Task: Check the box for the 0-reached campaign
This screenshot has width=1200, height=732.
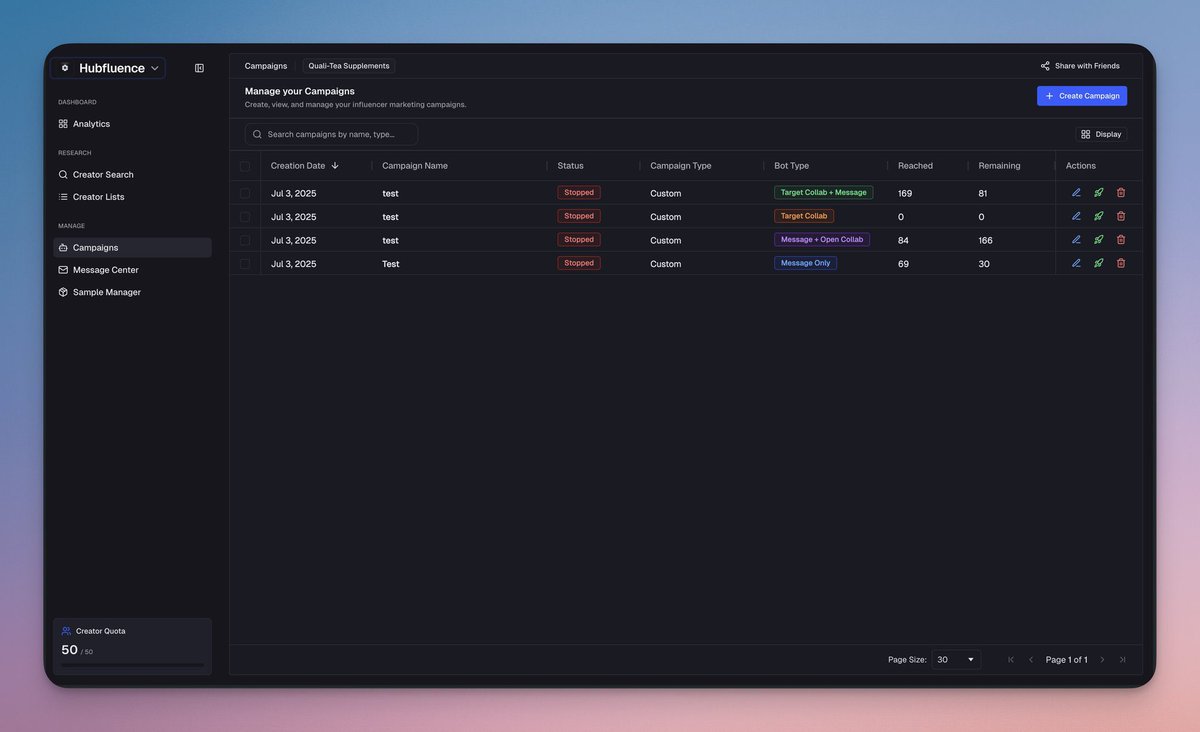Action: click(x=245, y=216)
